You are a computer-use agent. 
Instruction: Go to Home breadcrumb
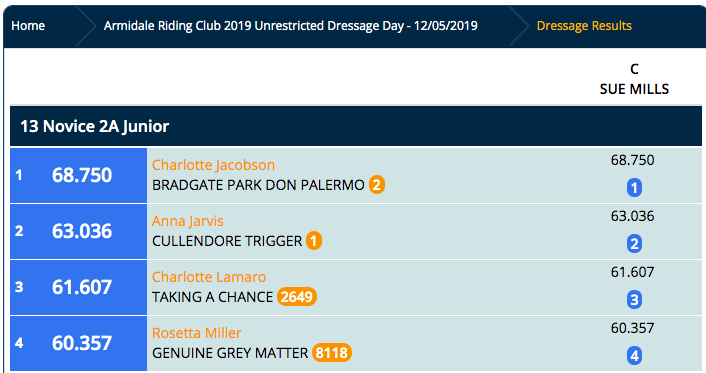[x=28, y=26]
